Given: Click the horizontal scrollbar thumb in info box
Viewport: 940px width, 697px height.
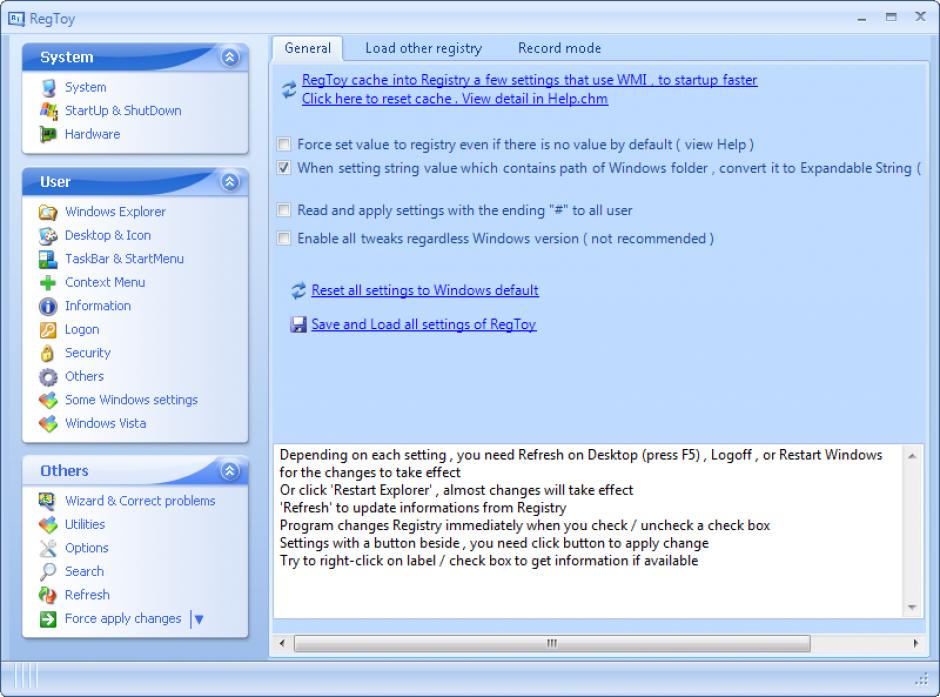Looking at the screenshot, I should 550,643.
